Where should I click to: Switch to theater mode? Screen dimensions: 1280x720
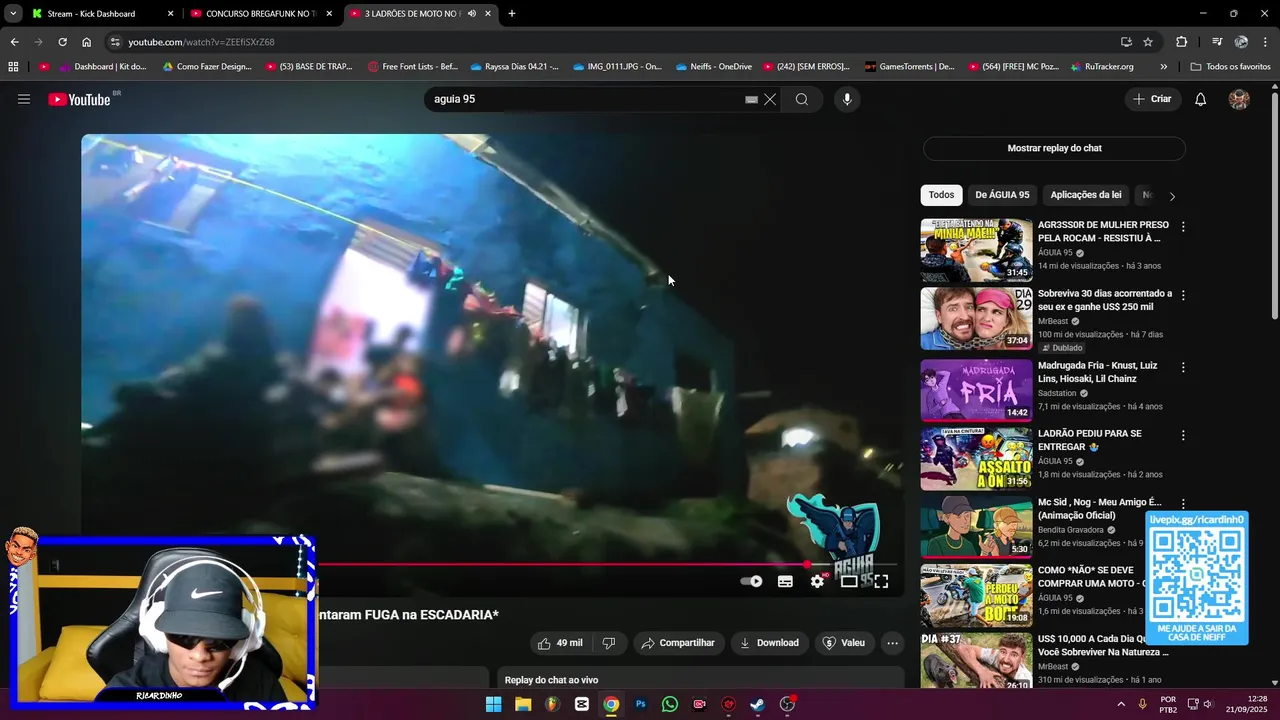point(849,581)
